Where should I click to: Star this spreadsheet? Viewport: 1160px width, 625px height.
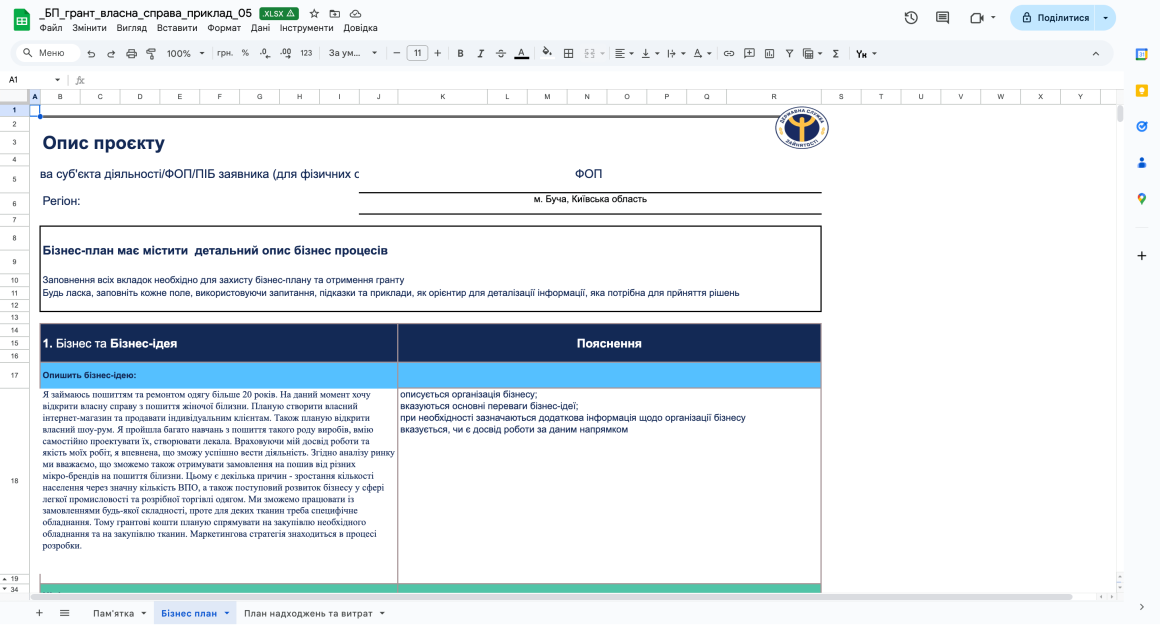tap(314, 13)
